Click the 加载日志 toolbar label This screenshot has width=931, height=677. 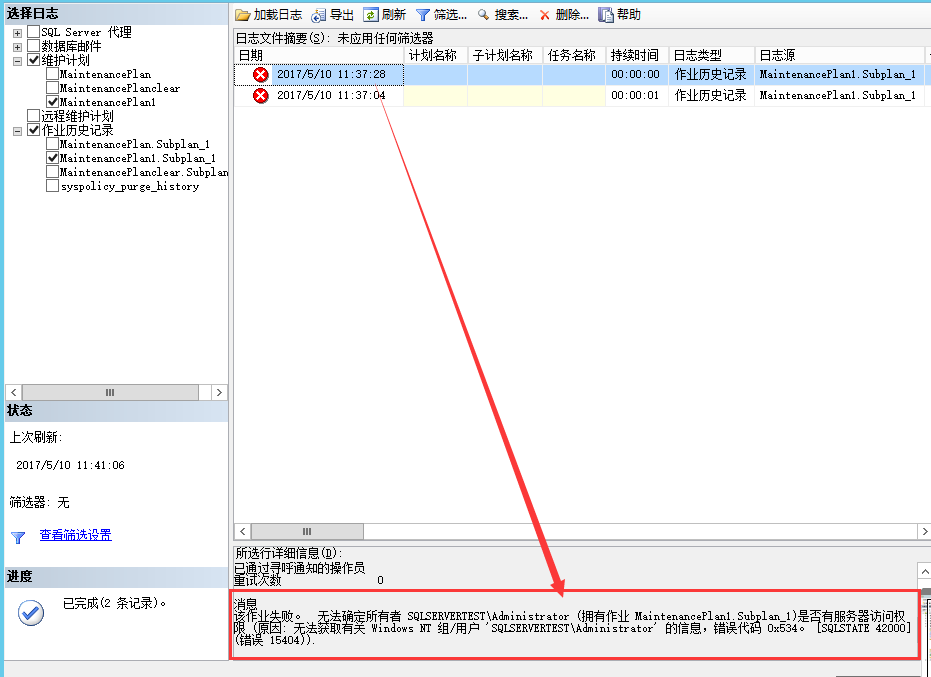tap(278, 15)
